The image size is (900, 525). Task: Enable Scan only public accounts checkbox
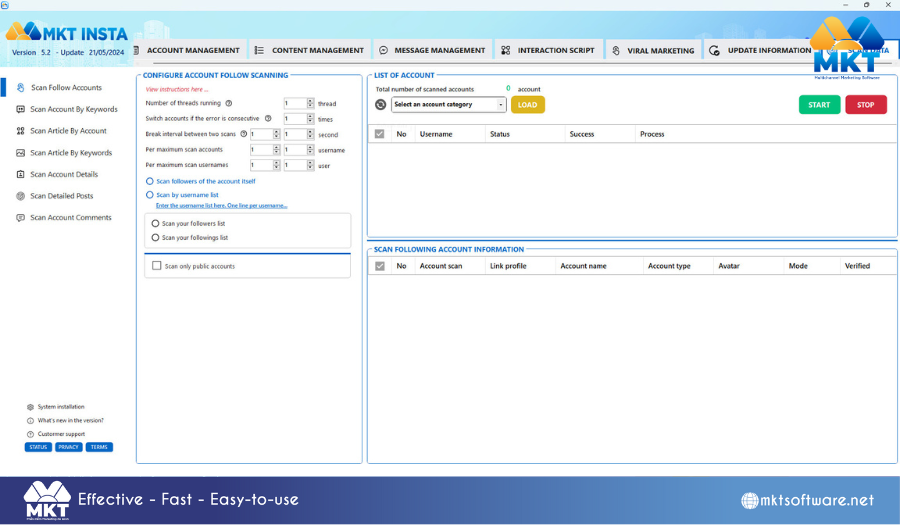tap(157, 266)
